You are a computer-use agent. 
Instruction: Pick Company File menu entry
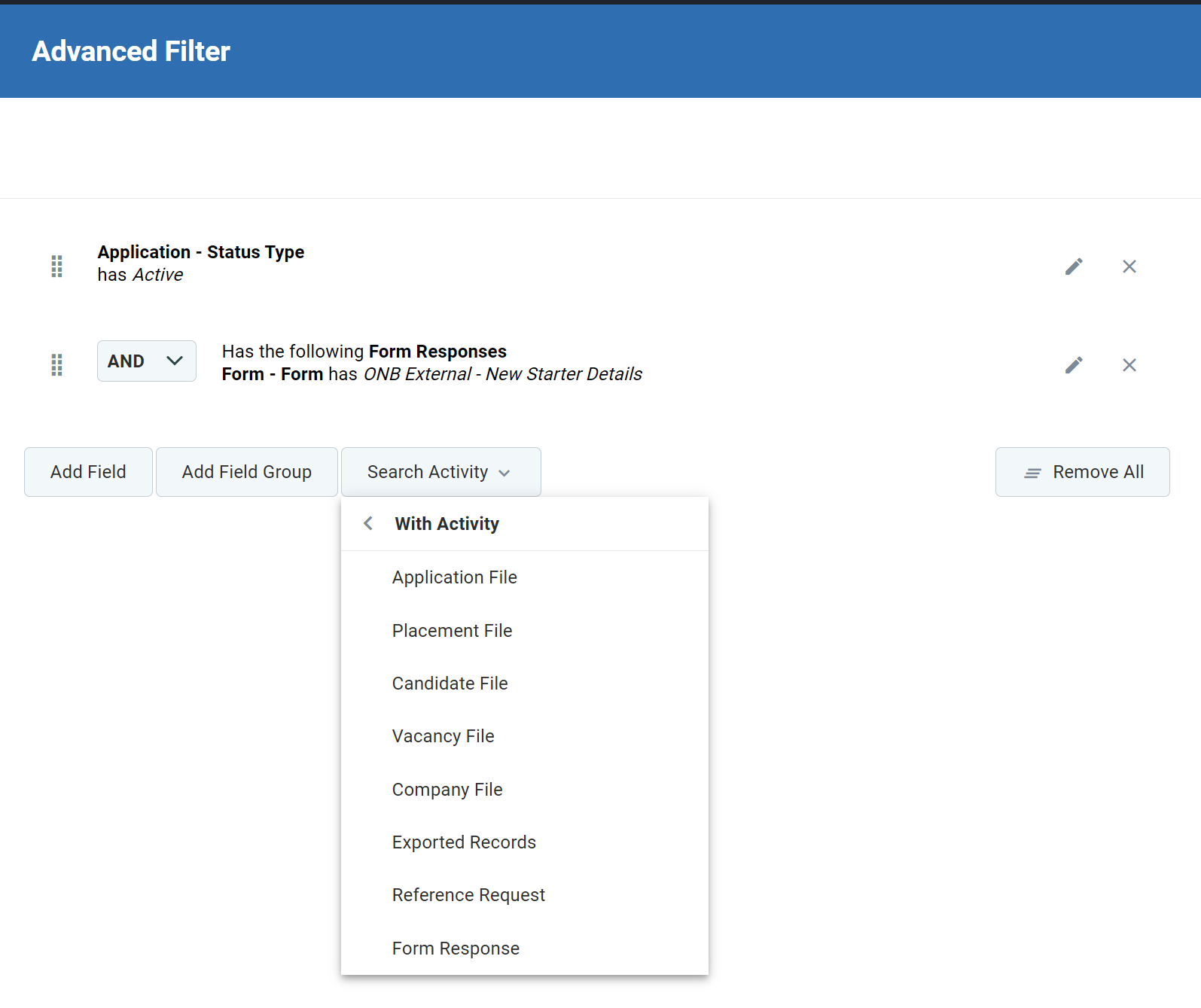pos(525,790)
